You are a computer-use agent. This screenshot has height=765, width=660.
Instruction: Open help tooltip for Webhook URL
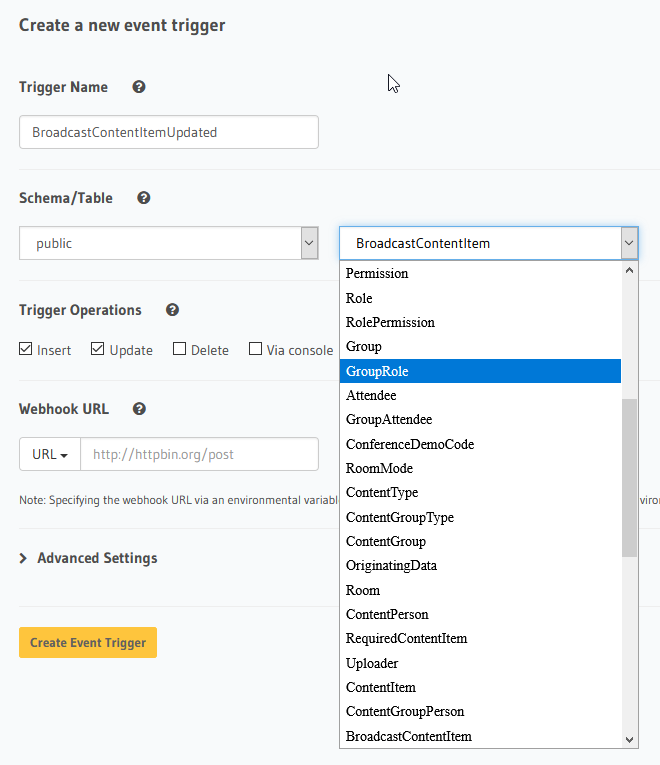[139, 409]
